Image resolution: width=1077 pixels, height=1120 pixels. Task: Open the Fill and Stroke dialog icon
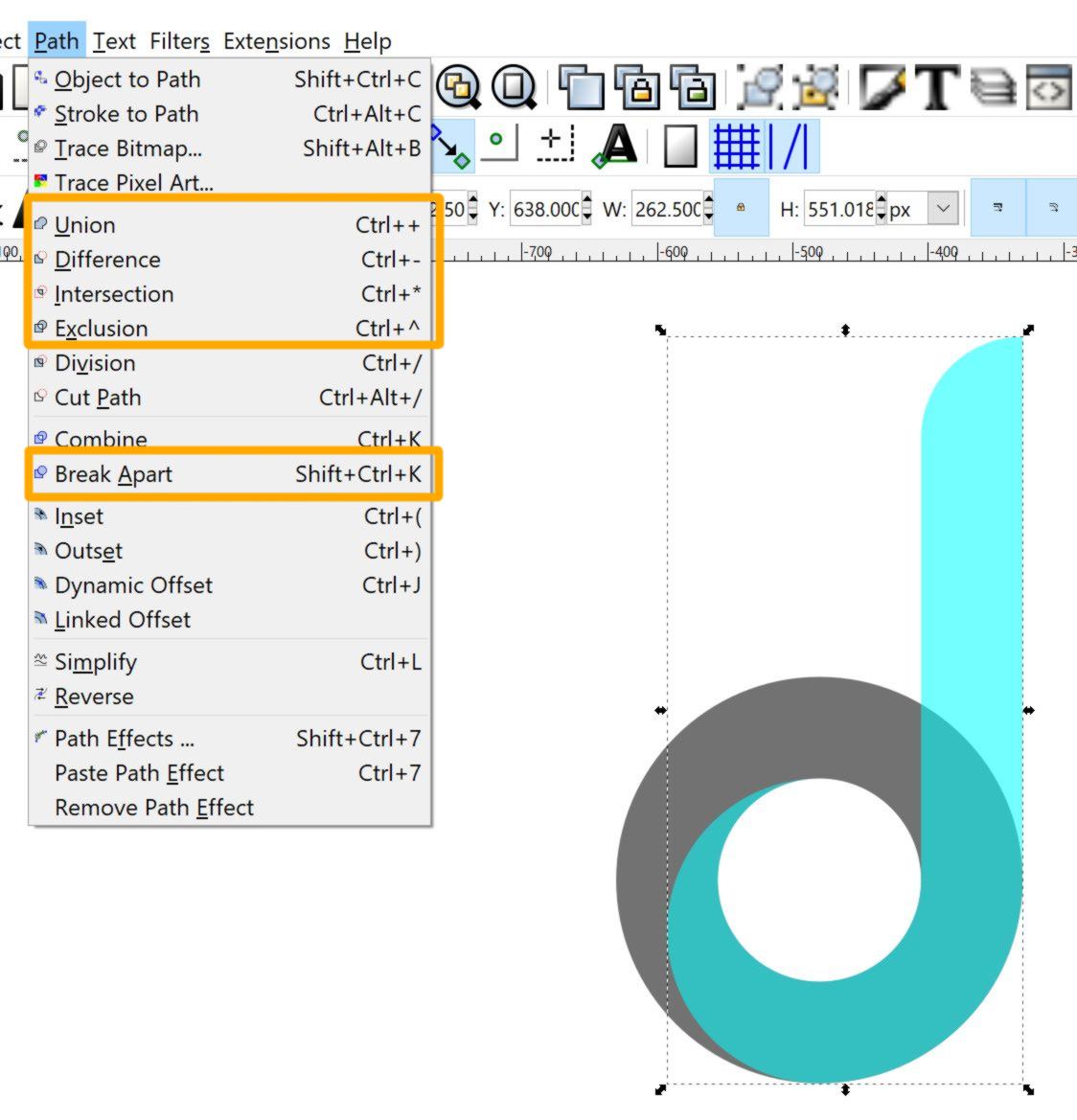pyautogui.click(x=882, y=87)
